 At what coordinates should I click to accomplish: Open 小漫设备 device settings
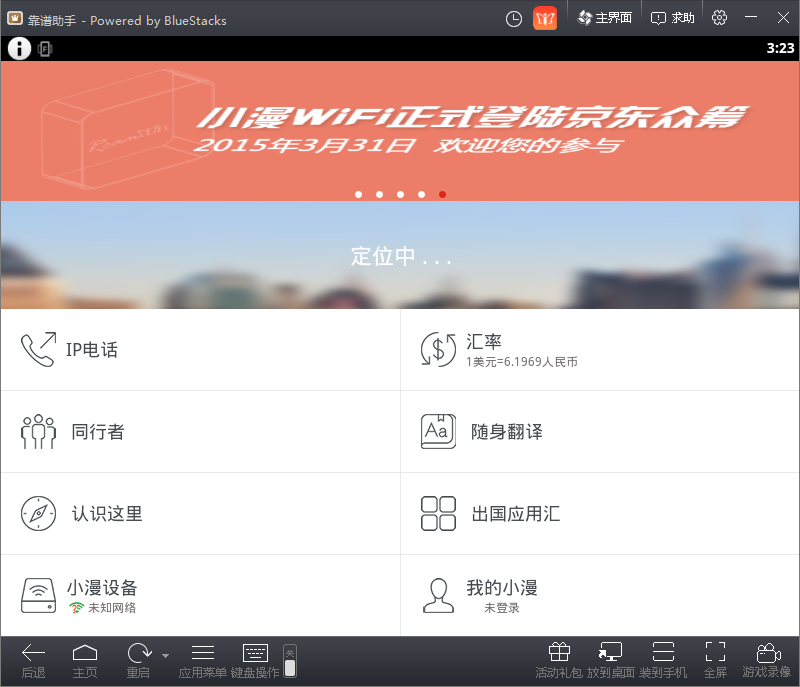click(x=200, y=596)
